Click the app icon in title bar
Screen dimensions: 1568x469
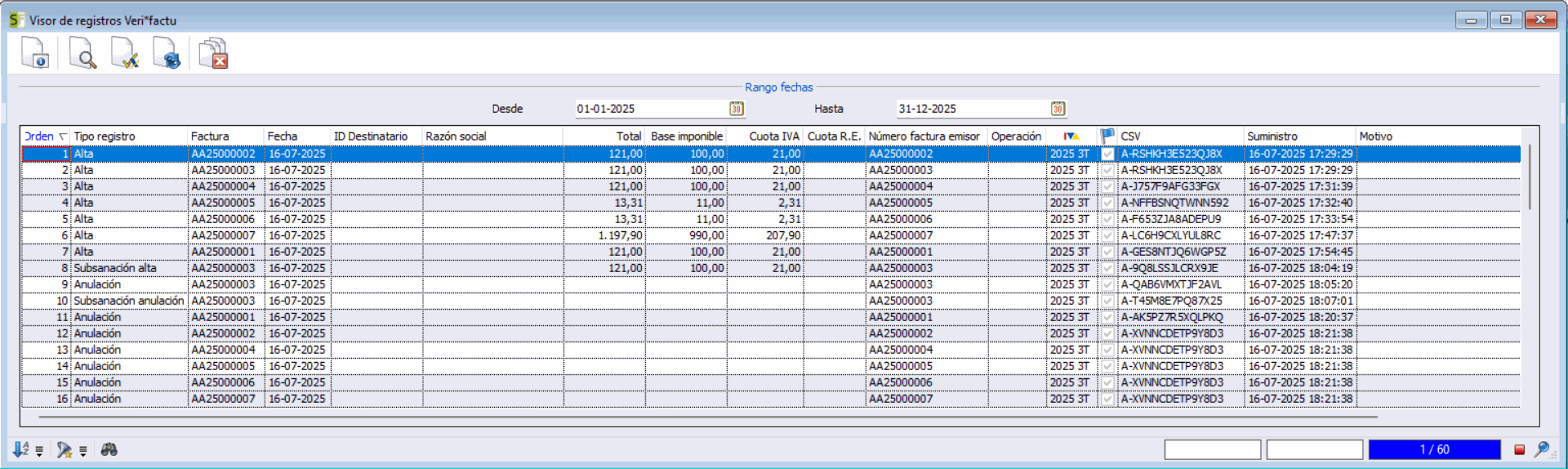point(16,20)
